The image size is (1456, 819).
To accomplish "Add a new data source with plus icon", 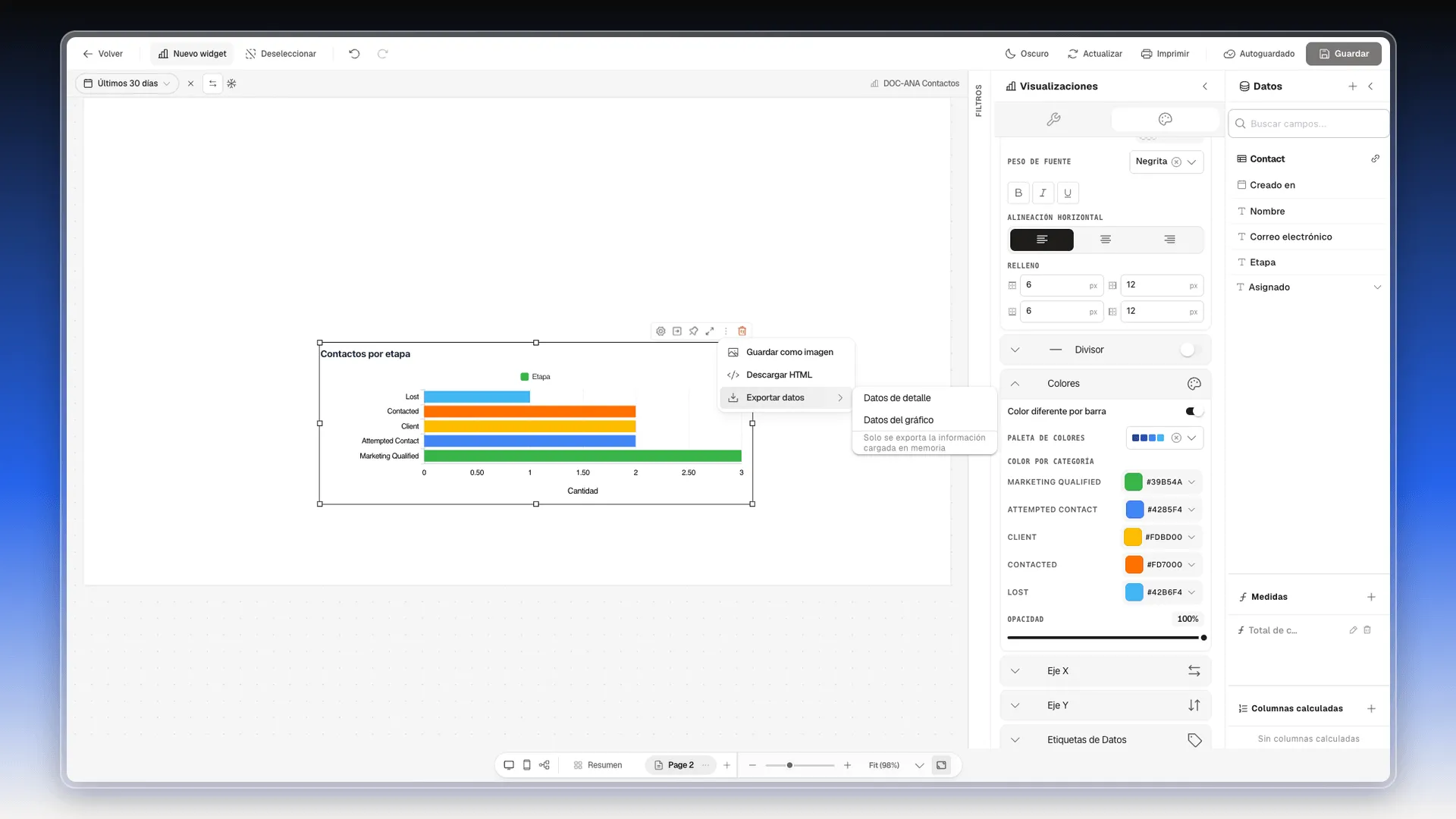I will point(1353,86).
